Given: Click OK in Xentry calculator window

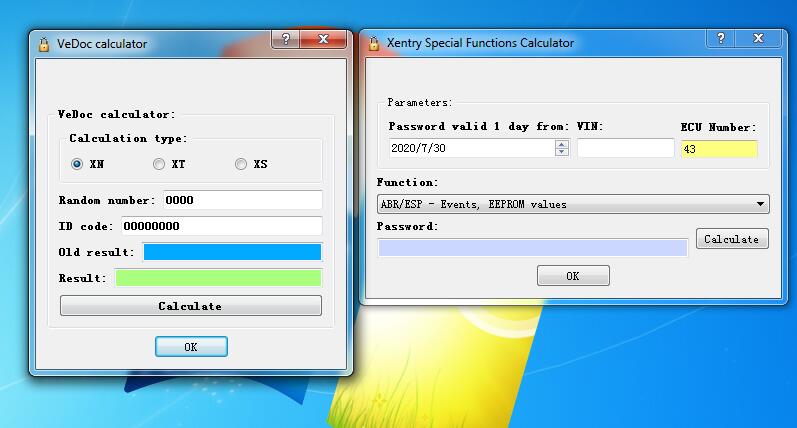Looking at the screenshot, I should coord(573,276).
